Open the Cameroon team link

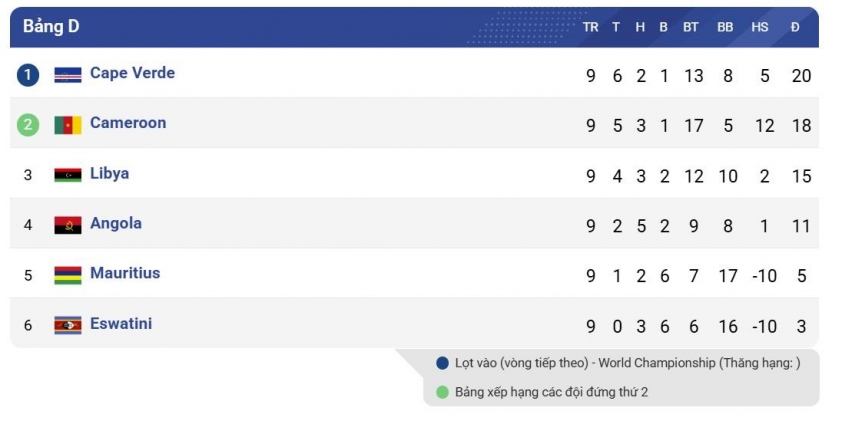pos(128,123)
